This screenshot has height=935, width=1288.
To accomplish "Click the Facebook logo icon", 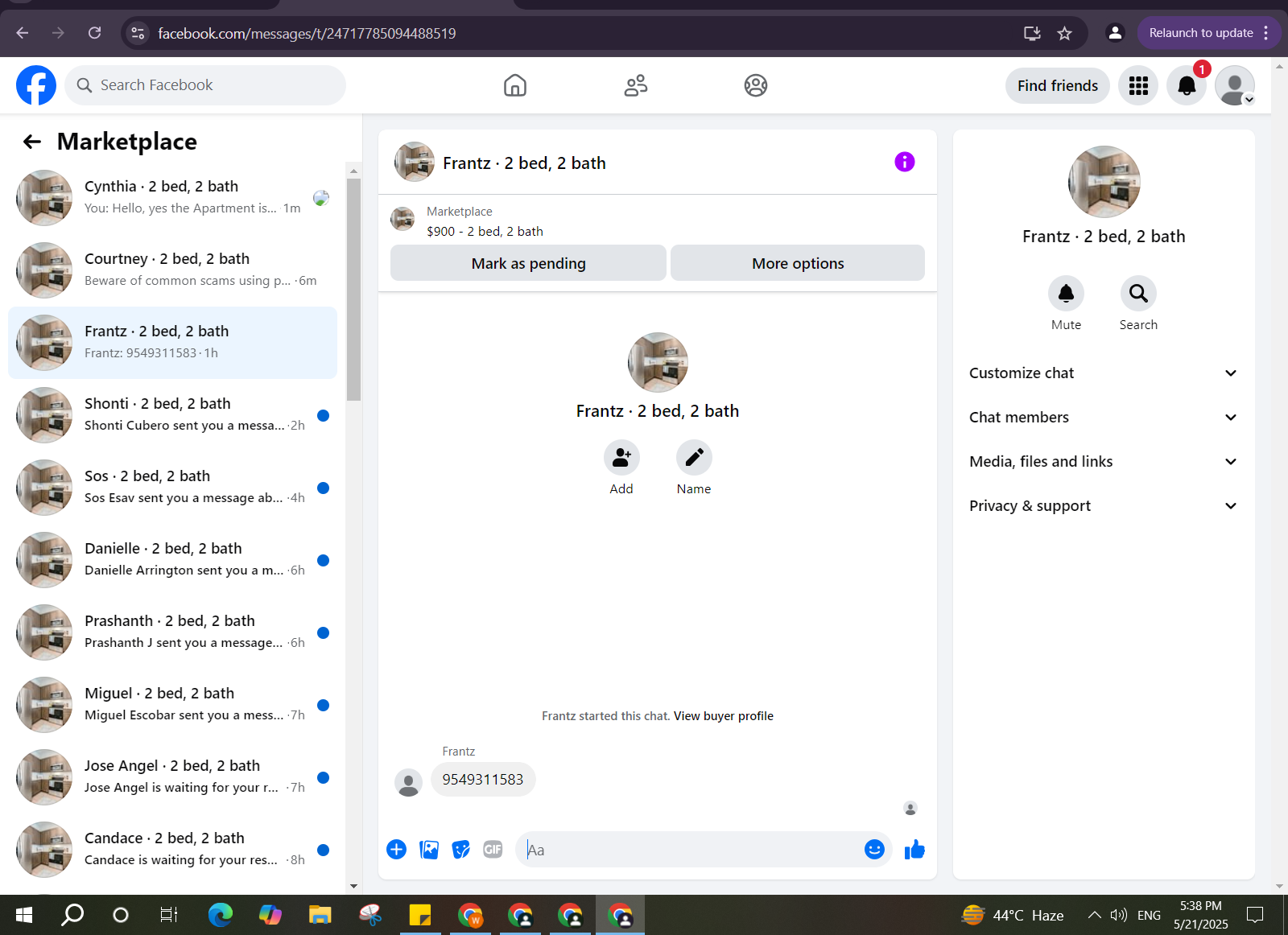I will coord(36,85).
